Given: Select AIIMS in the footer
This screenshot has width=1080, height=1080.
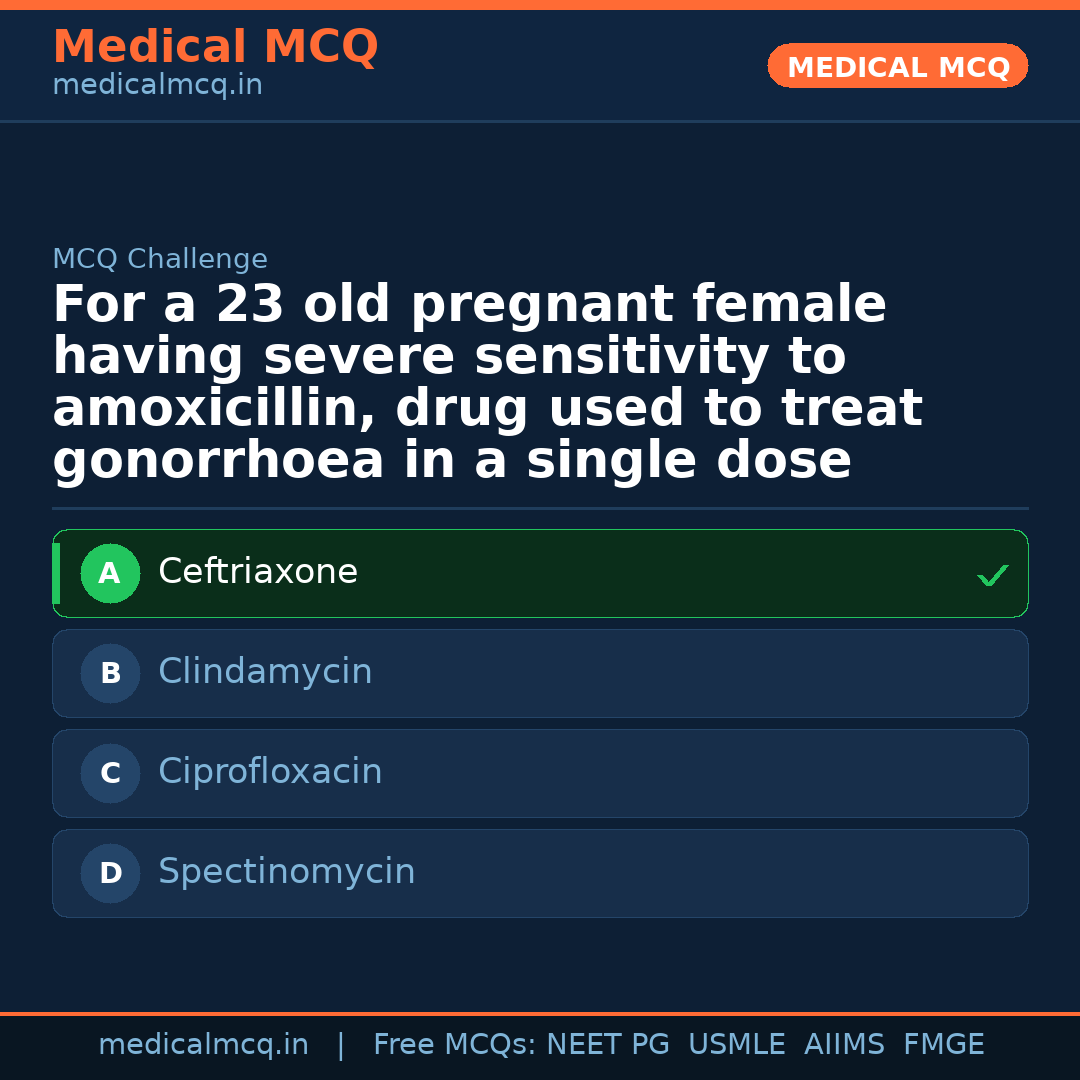Looking at the screenshot, I should coord(844,1045).
